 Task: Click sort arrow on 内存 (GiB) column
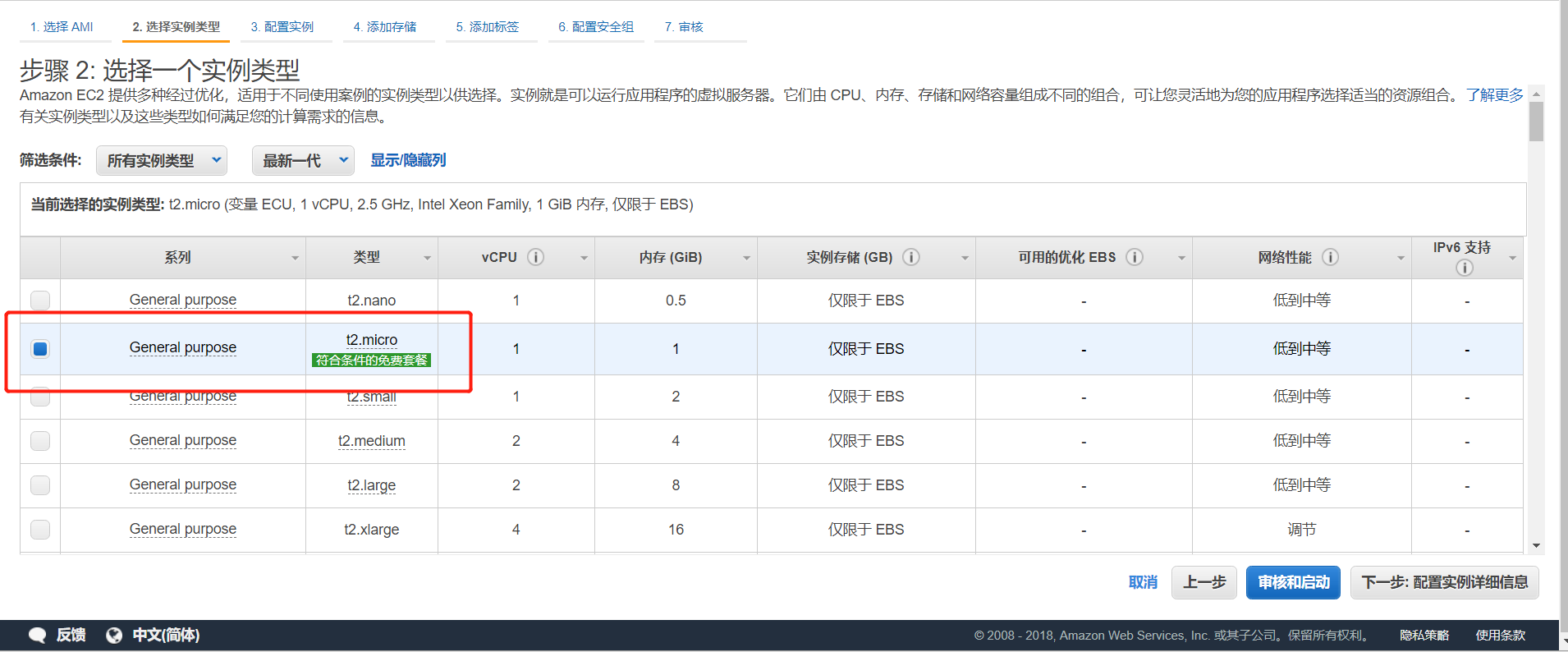[746, 258]
